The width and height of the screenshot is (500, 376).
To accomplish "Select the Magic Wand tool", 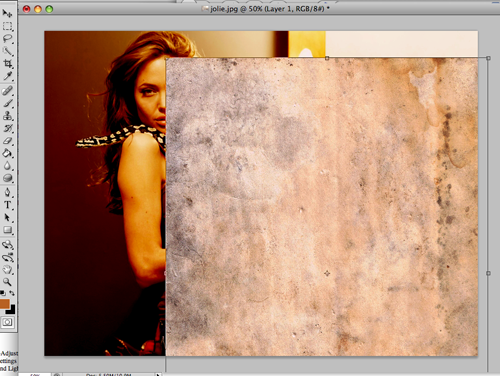I will pos(7,51).
